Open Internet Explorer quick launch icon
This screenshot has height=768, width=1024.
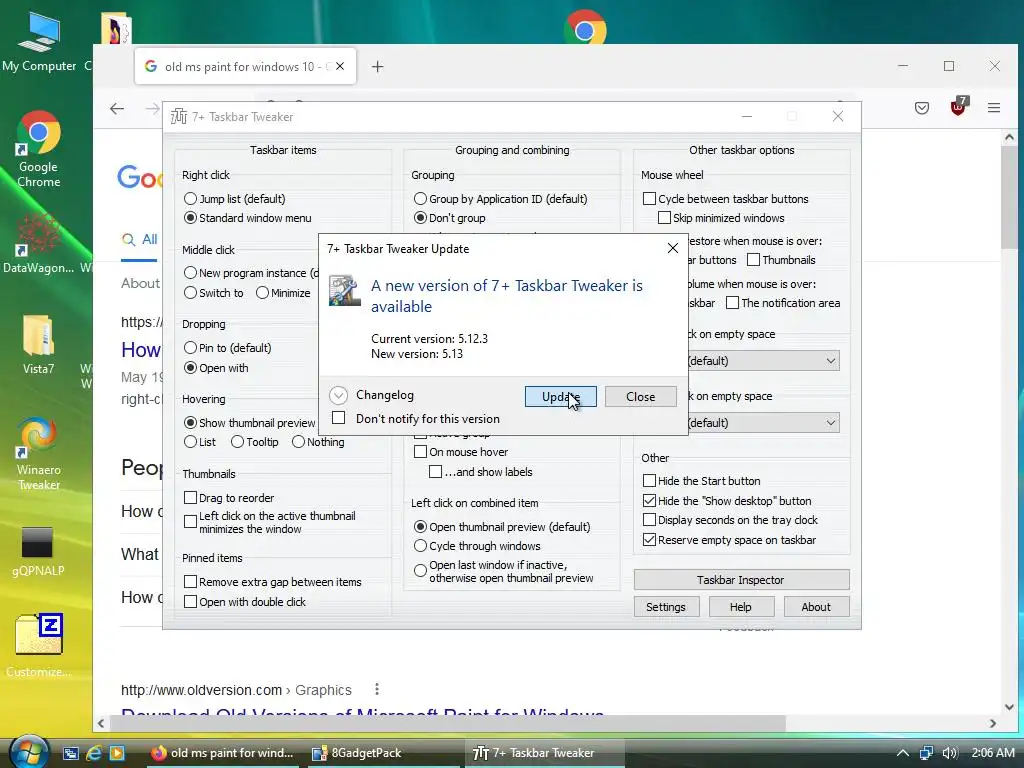[x=94, y=753]
